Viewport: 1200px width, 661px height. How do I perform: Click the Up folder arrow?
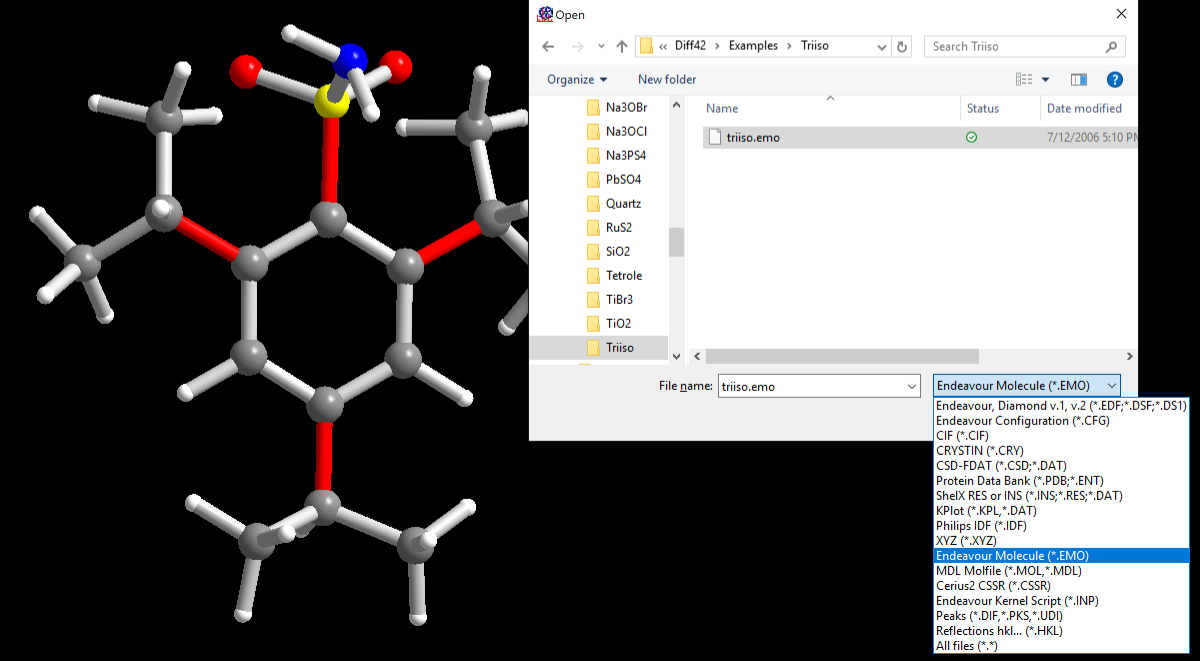(622, 47)
